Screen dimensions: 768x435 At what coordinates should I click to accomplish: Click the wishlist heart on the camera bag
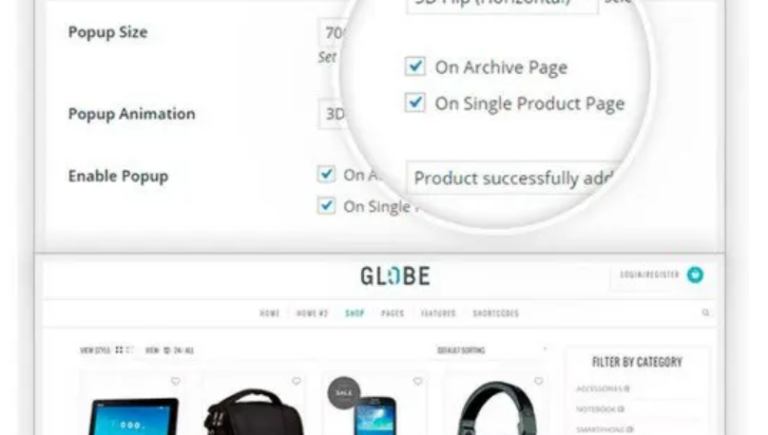click(x=296, y=381)
